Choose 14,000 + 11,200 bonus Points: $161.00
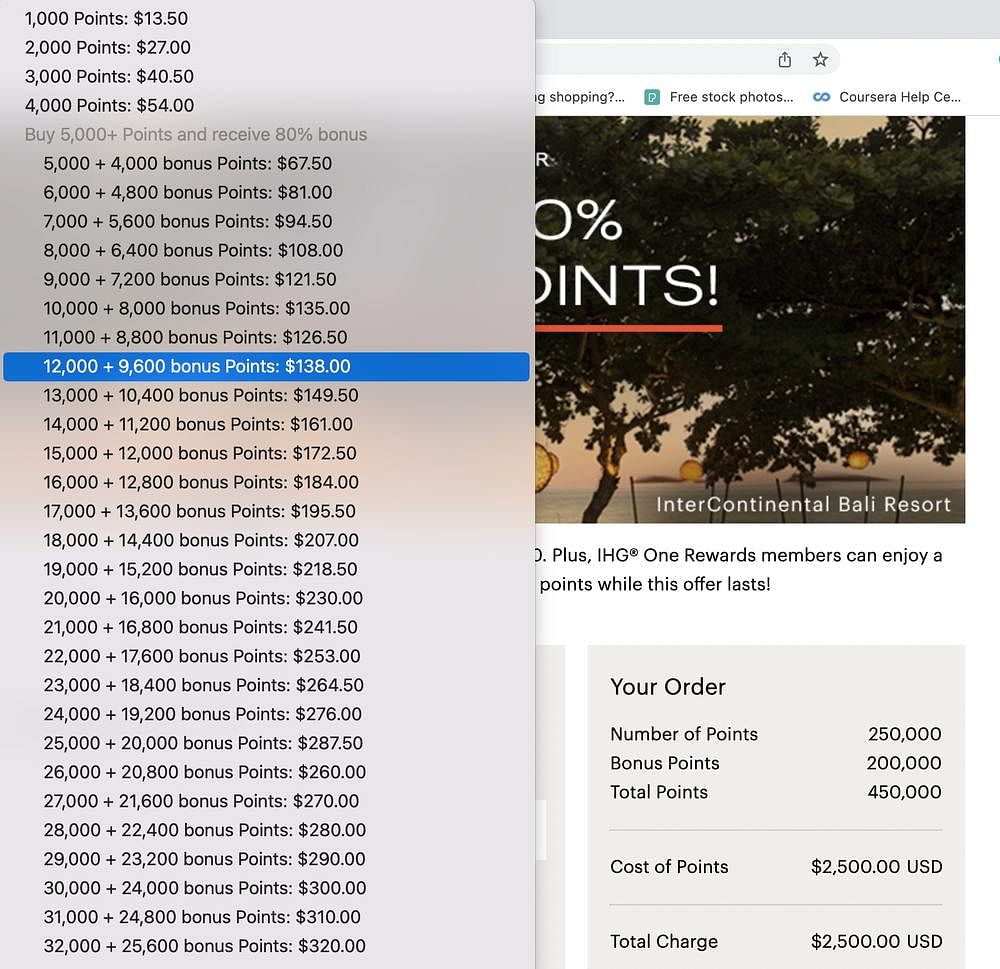Screen dimensions: 1000x969 267,424
